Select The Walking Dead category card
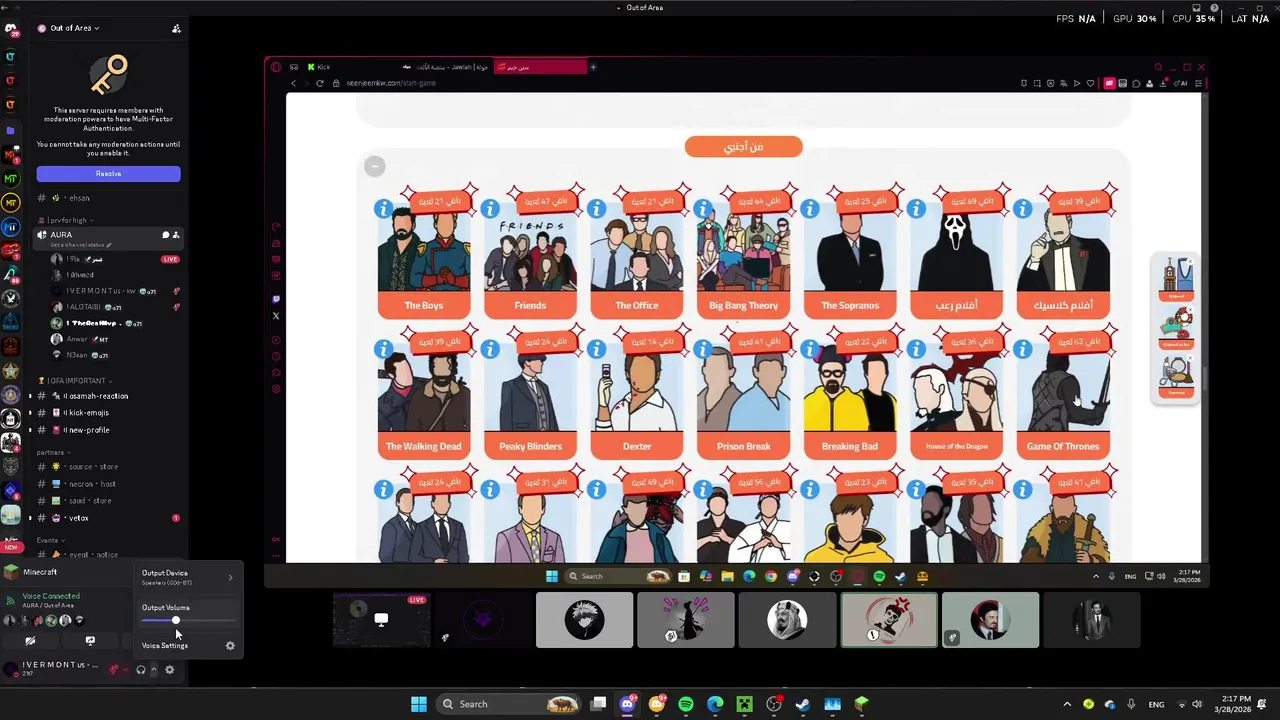 pos(424,393)
